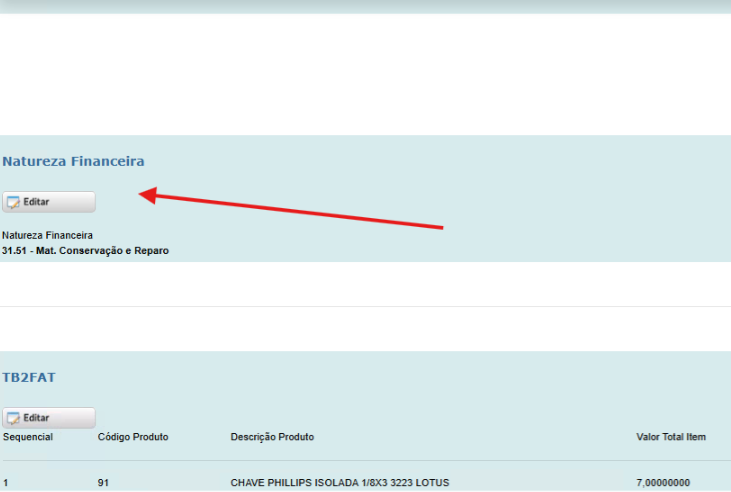
Task: Click the red arrow pointing to Editar
Action: pyautogui.click(x=290, y=211)
